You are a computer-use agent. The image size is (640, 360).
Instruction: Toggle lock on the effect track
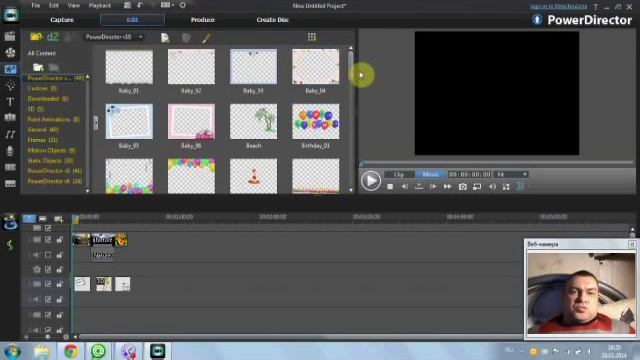point(60,269)
